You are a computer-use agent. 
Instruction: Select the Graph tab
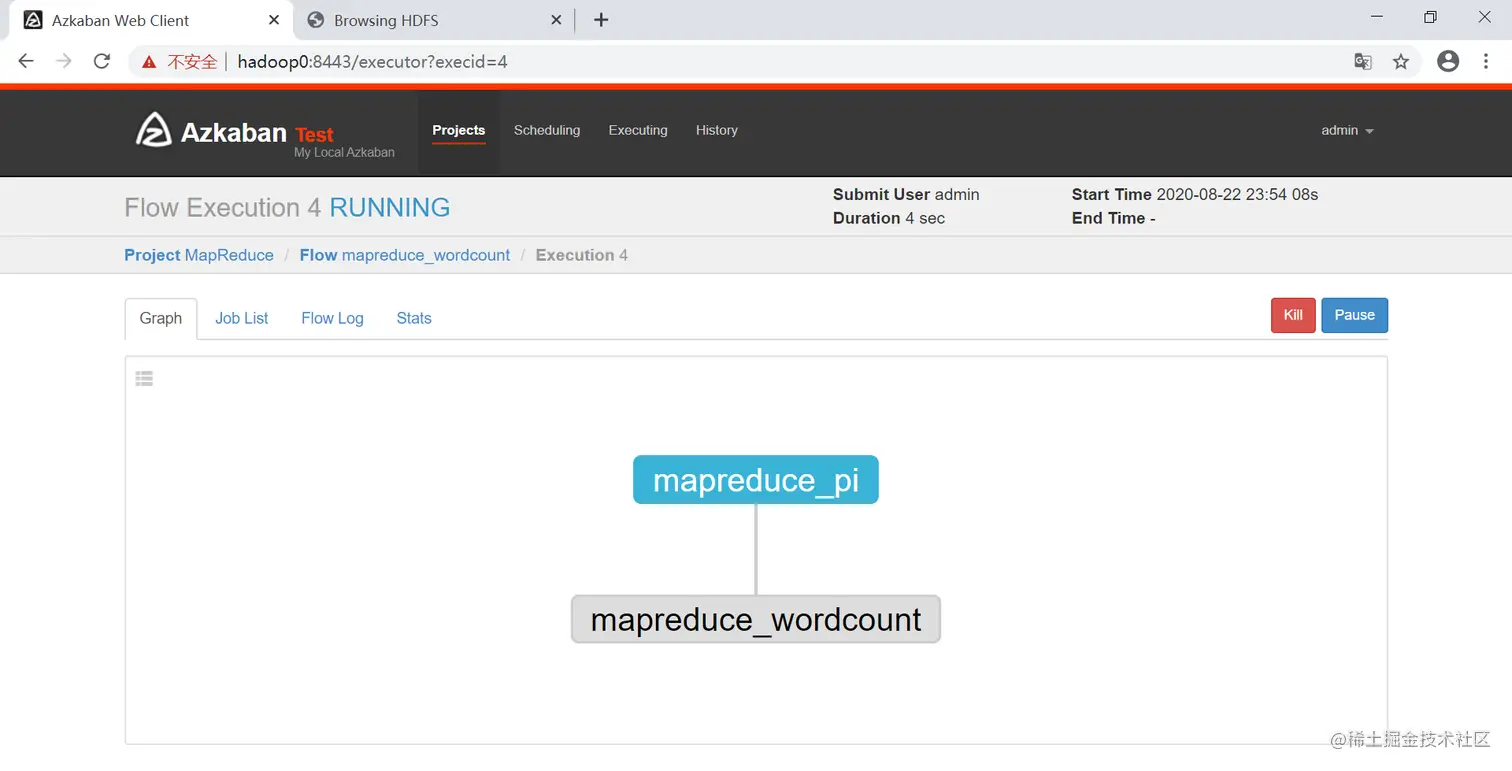coord(161,318)
